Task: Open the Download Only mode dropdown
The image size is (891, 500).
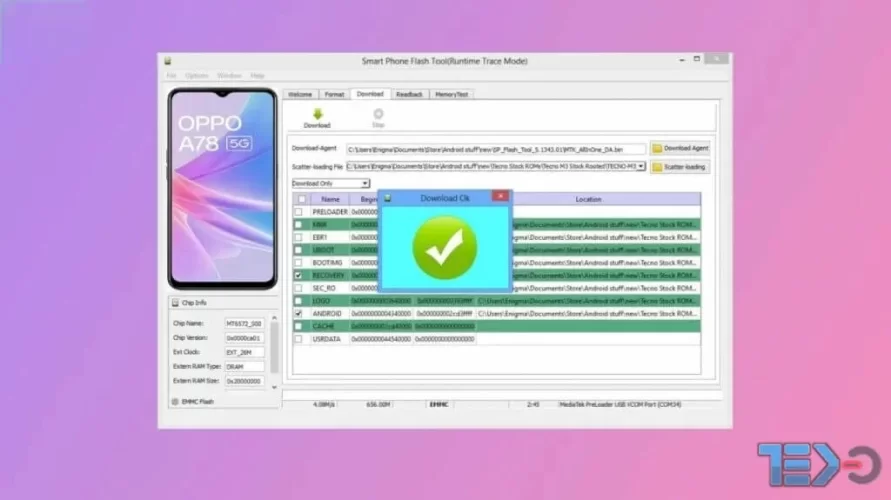Action: click(365, 184)
